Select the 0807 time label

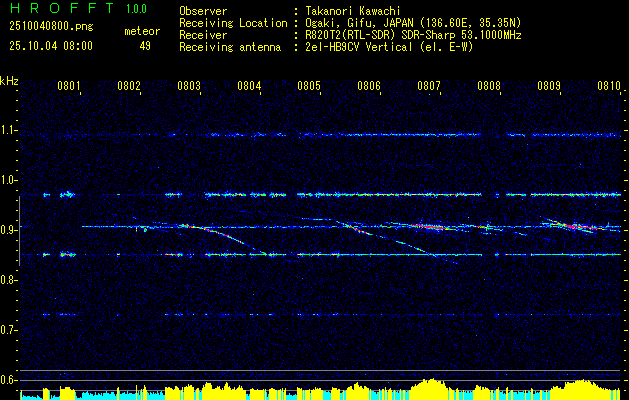point(428,86)
